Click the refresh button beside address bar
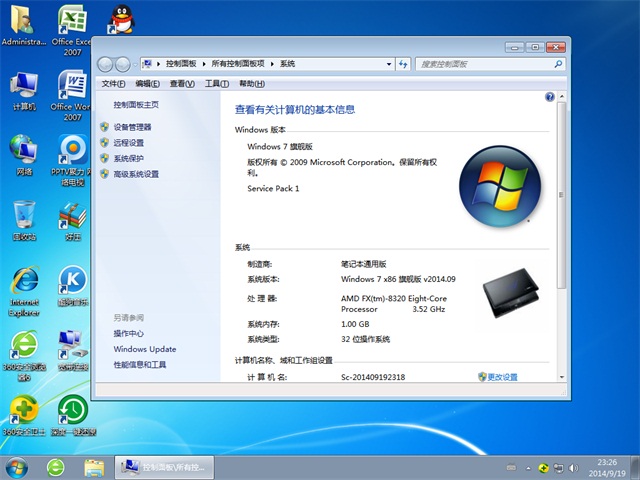This screenshot has height=480, width=640. [x=403, y=64]
